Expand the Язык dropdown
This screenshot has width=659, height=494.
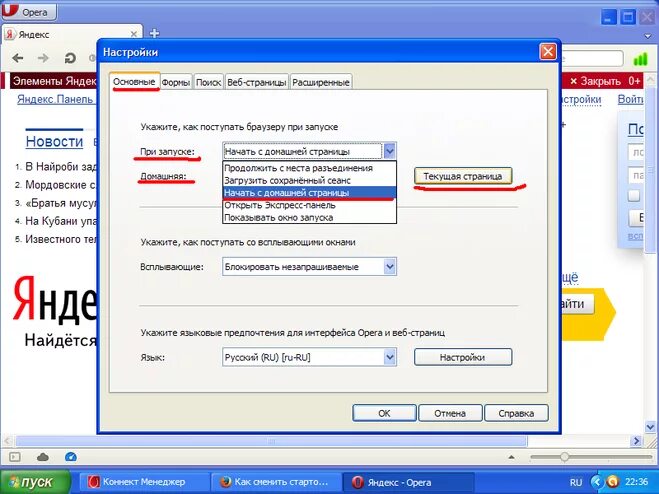click(x=389, y=357)
